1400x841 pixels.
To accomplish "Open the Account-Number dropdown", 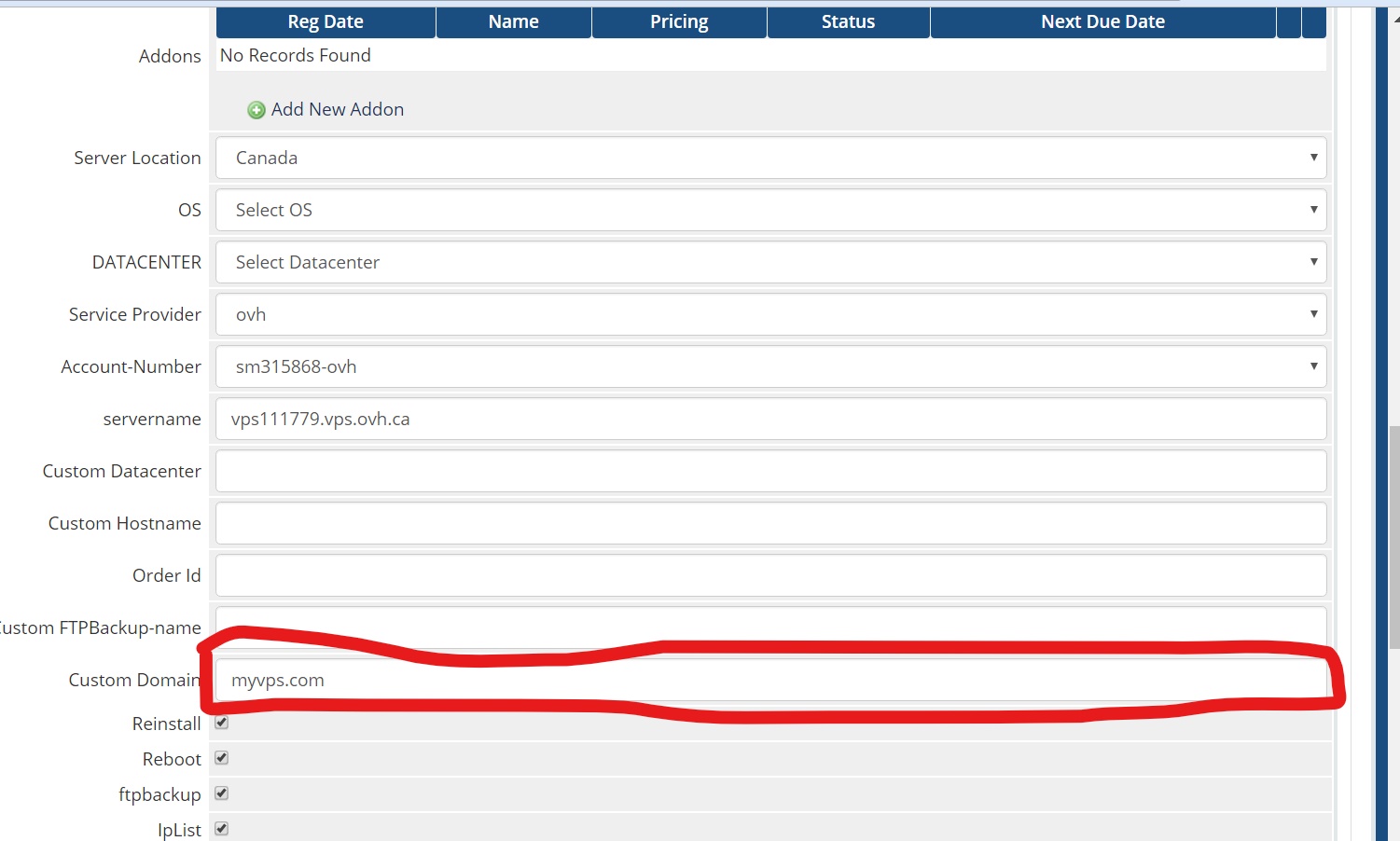I will pyautogui.click(x=770, y=366).
